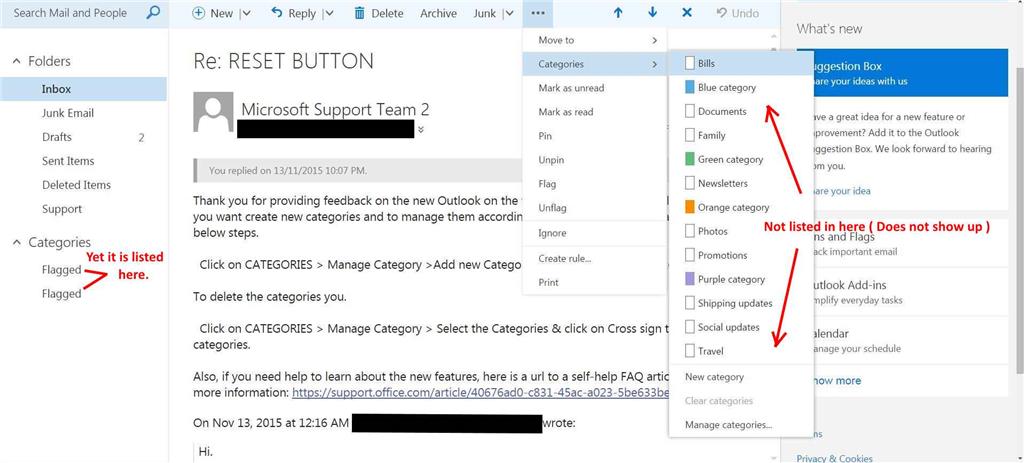
Task: Click in Search Mail and People field
Action: (71, 12)
